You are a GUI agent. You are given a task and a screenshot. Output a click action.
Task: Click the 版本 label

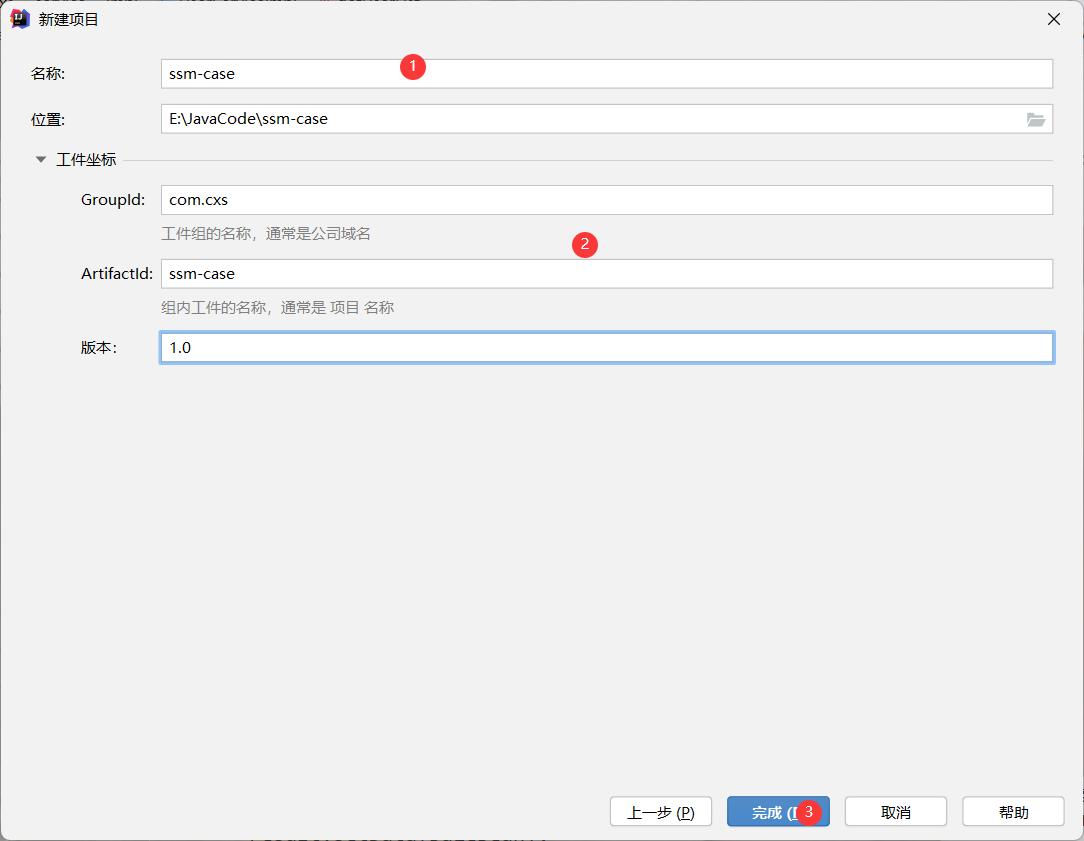click(99, 348)
